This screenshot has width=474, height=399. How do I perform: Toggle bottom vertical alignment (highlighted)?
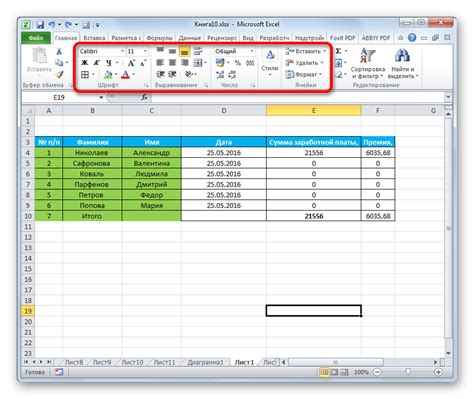point(184,51)
